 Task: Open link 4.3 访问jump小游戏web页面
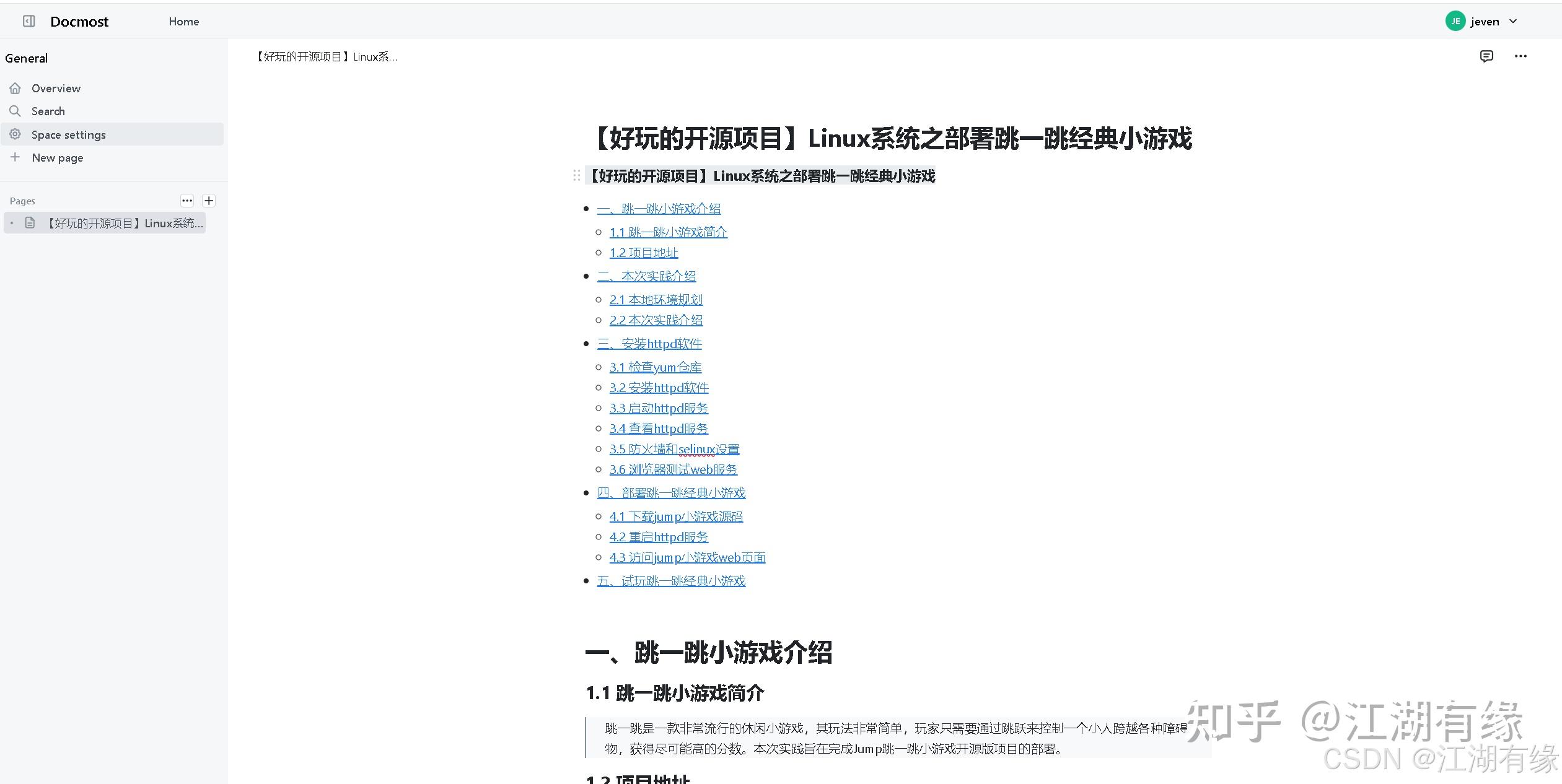(687, 557)
